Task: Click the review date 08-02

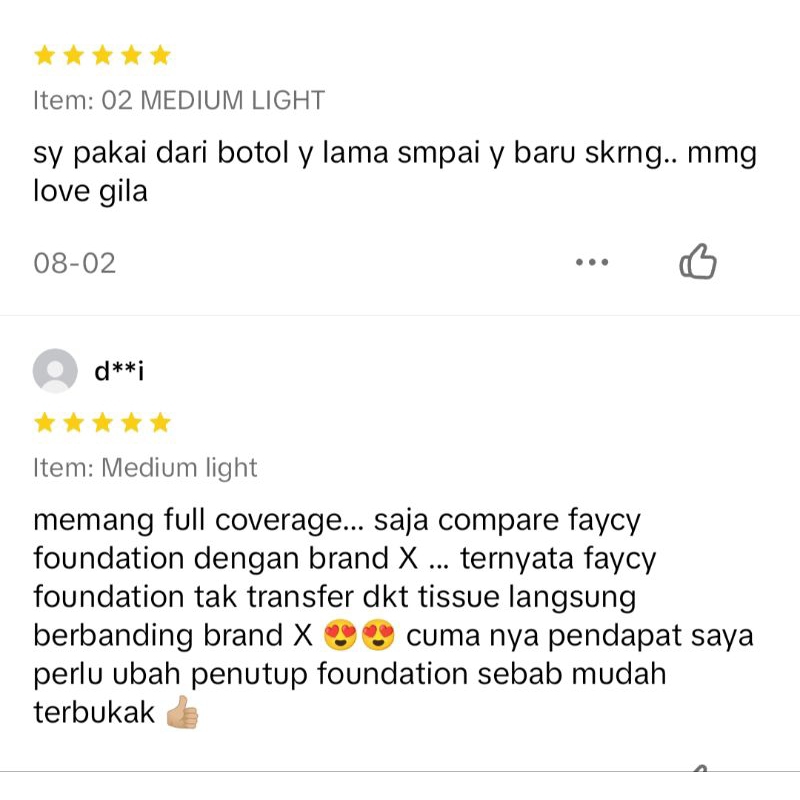Action: click(x=74, y=263)
